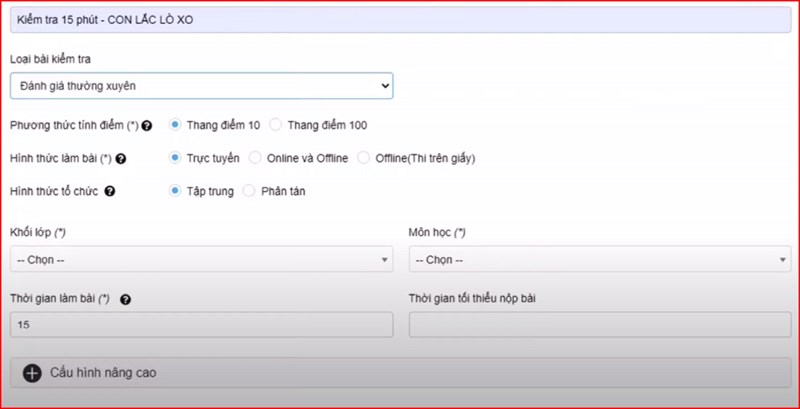The height and width of the screenshot is (409, 800).
Task: Click the Khối lớp (*) label
Action: (x=38, y=233)
